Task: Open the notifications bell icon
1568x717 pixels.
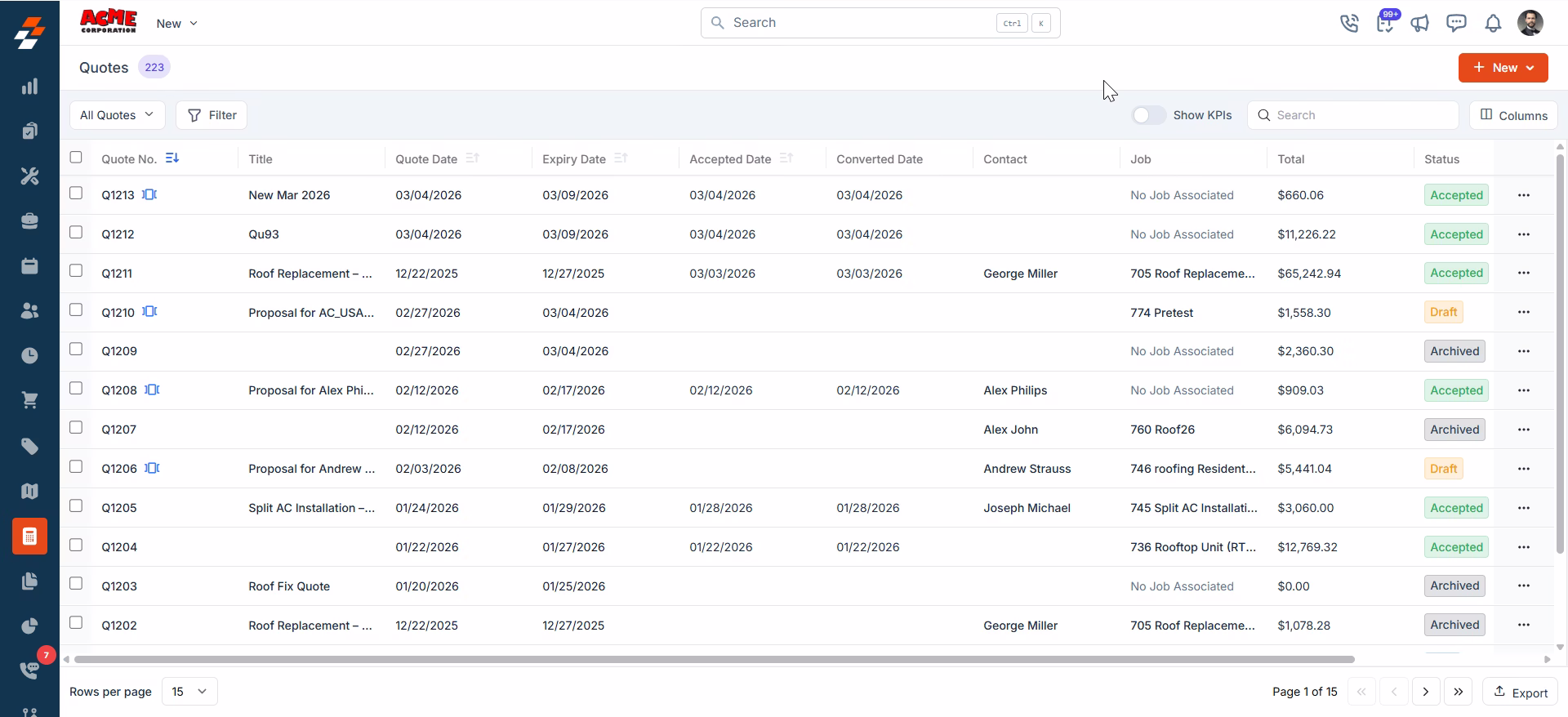Action: pyautogui.click(x=1493, y=23)
